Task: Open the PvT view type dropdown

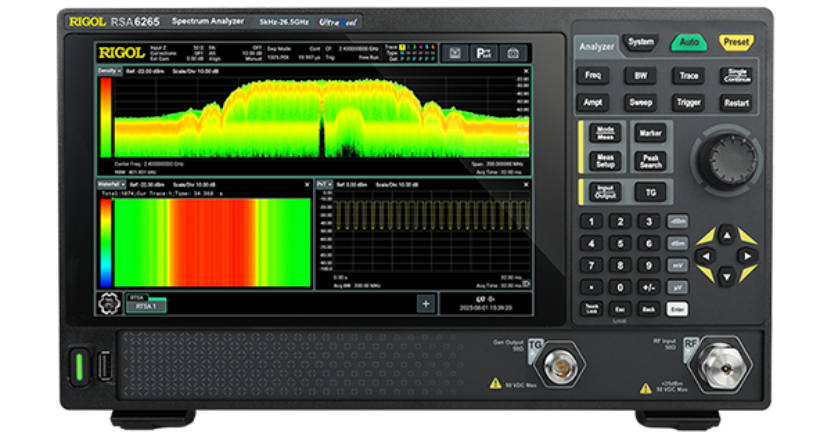Action: point(324,184)
